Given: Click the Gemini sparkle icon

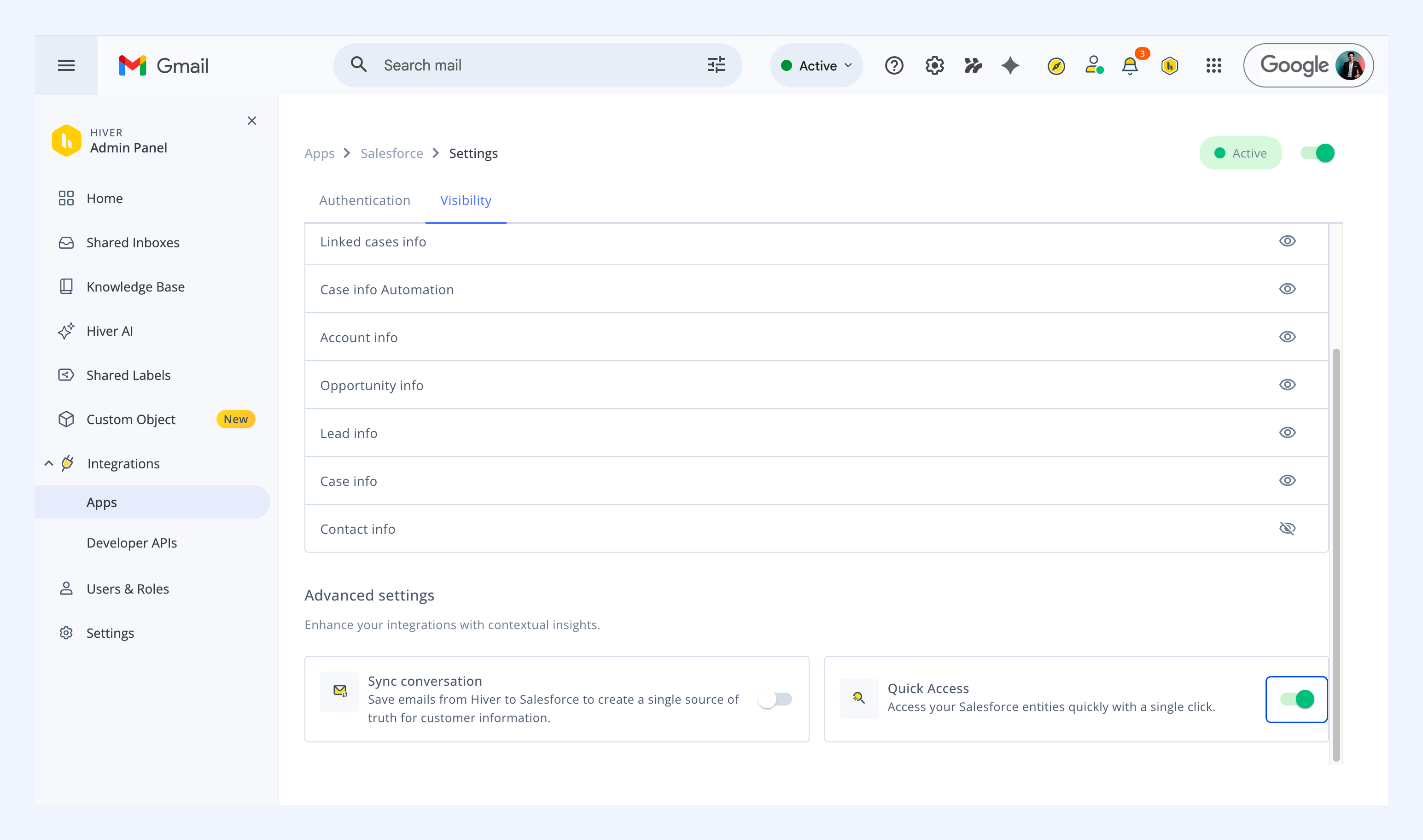Looking at the screenshot, I should click(x=1010, y=66).
